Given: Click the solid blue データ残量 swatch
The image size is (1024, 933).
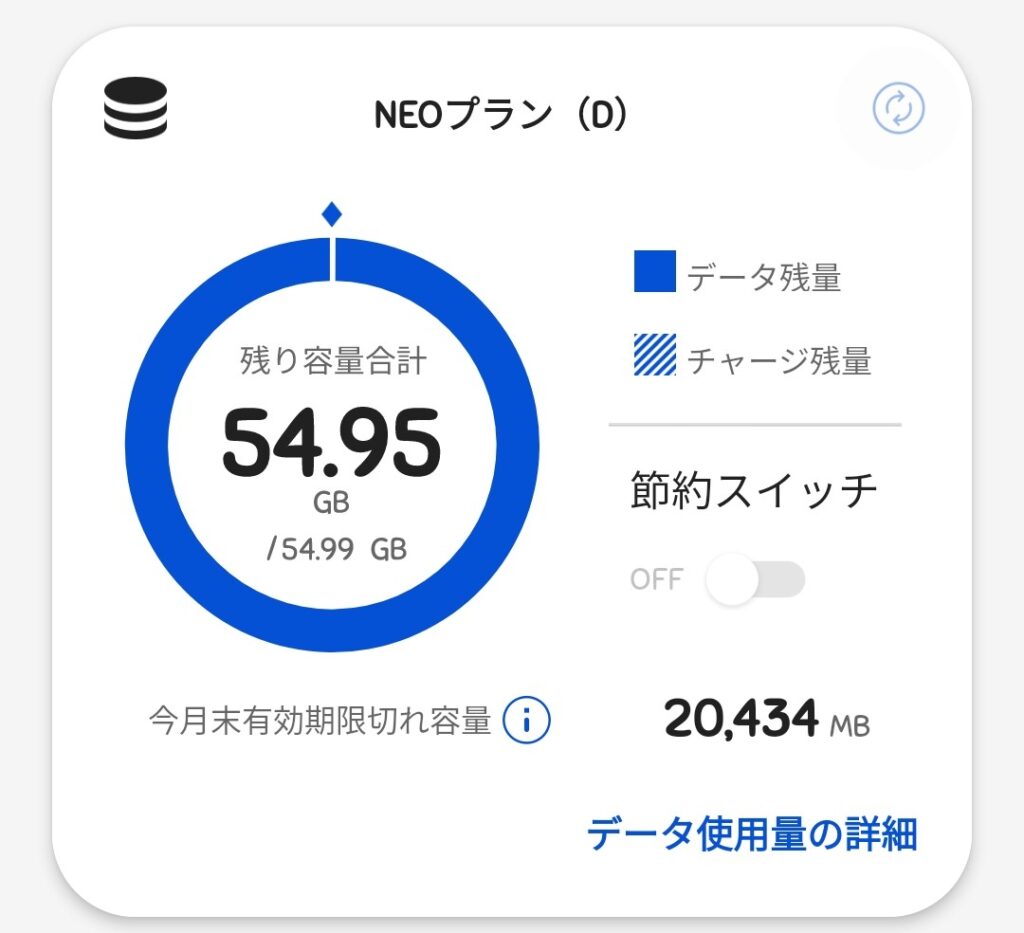Looking at the screenshot, I should [655, 273].
